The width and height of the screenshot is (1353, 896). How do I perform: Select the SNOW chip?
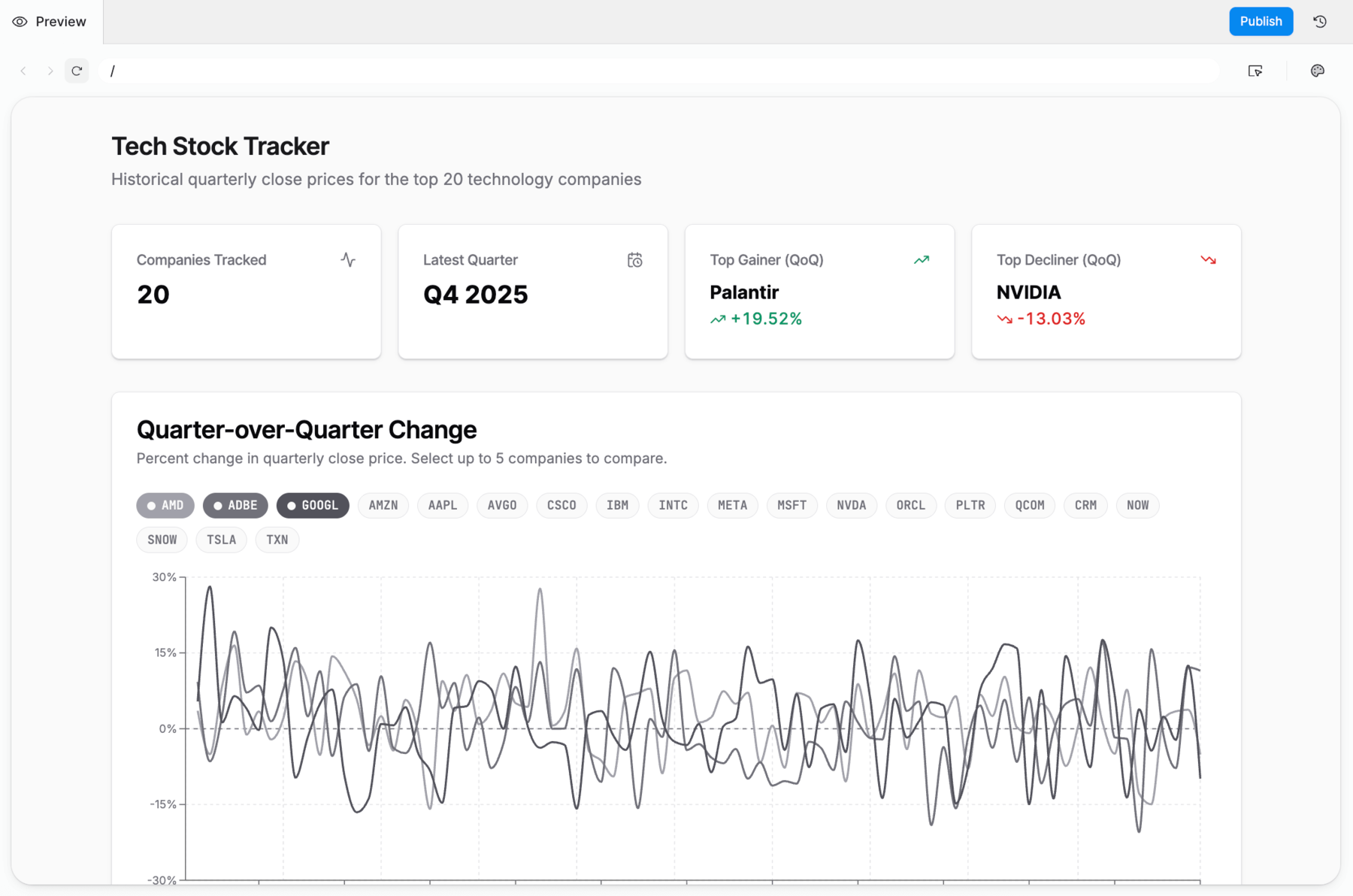pyautogui.click(x=162, y=540)
